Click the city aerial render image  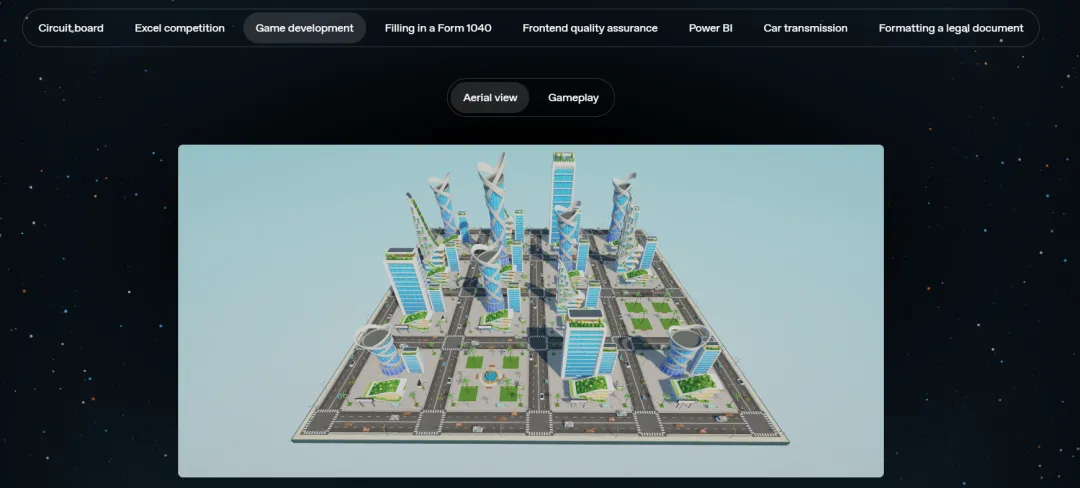(530, 310)
